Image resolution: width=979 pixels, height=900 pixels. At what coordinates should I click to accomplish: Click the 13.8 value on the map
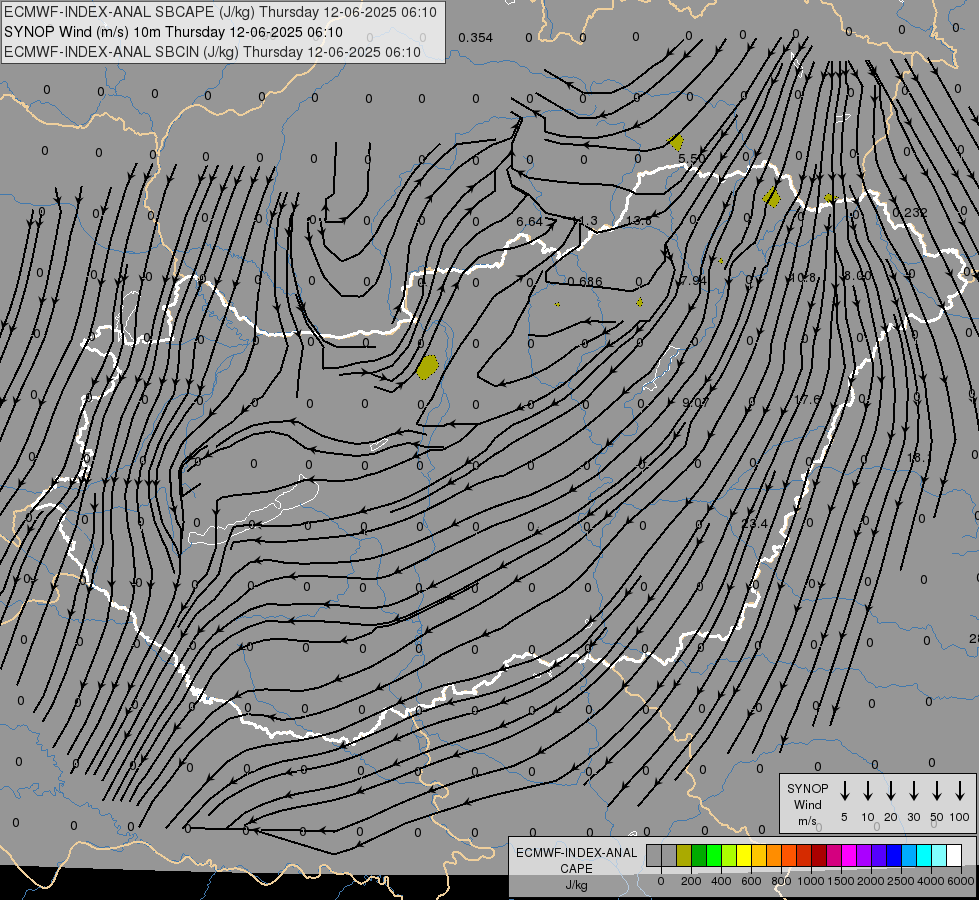(x=639, y=220)
